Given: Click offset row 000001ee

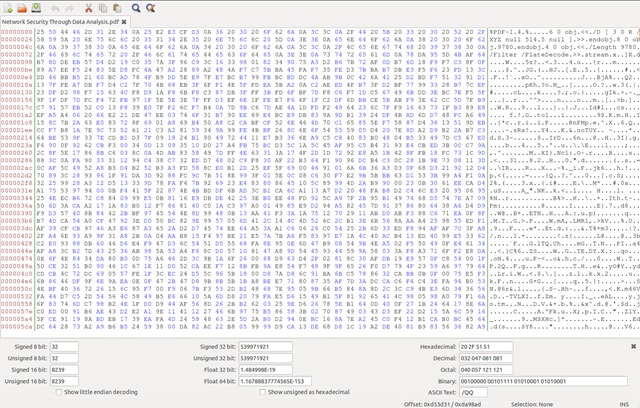Looking at the screenshot, I should point(17,130).
